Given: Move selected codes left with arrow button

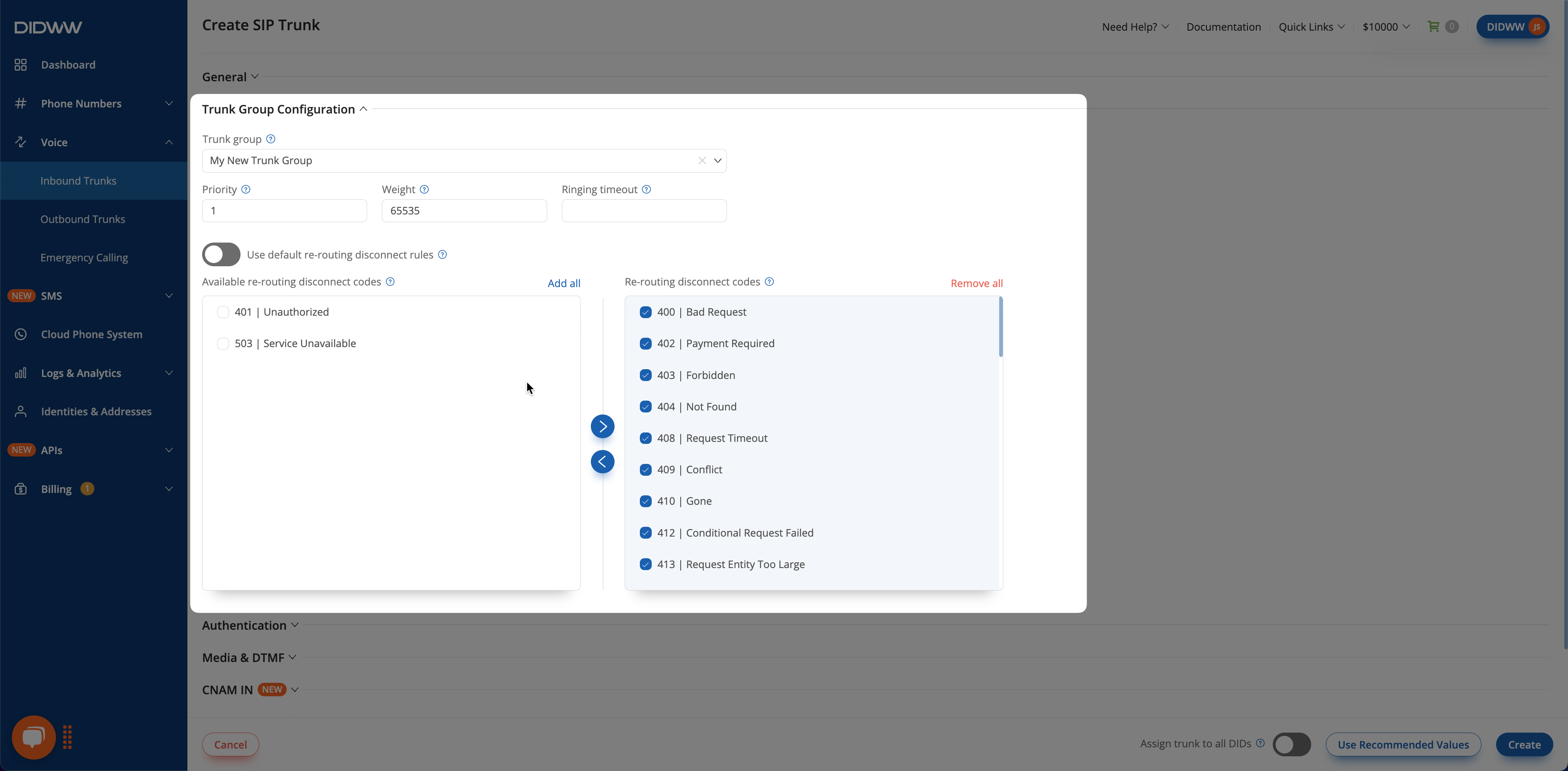Looking at the screenshot, I should (x=603, y=461).
